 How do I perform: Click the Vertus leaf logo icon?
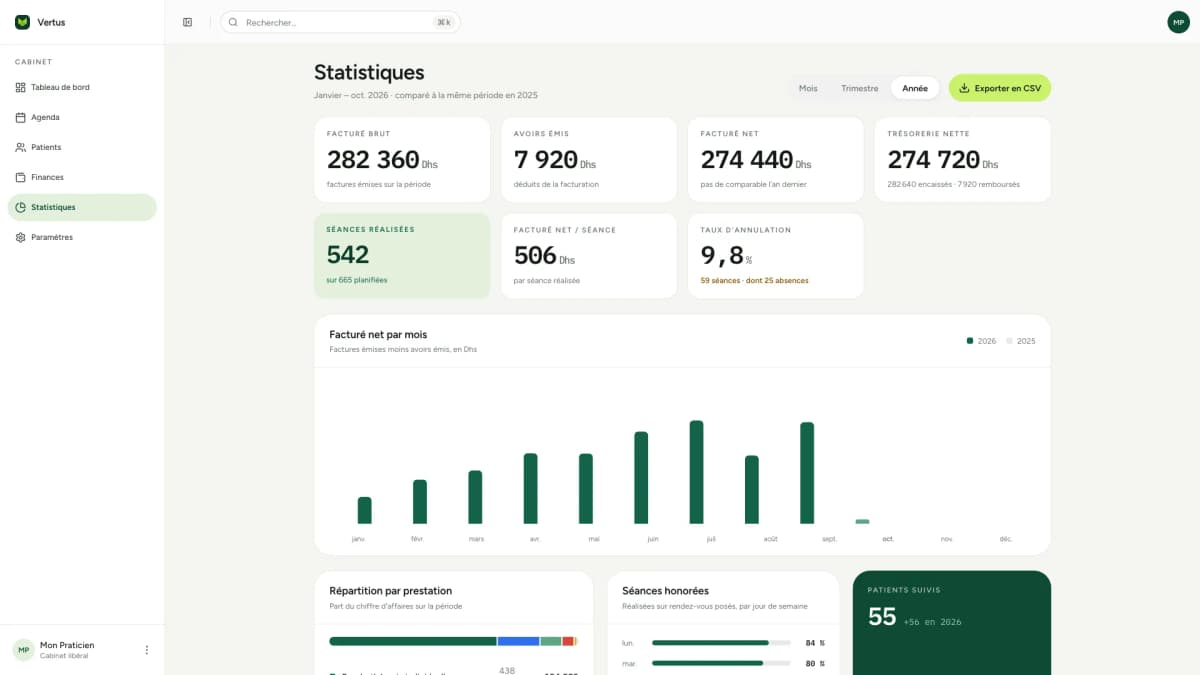22,22
